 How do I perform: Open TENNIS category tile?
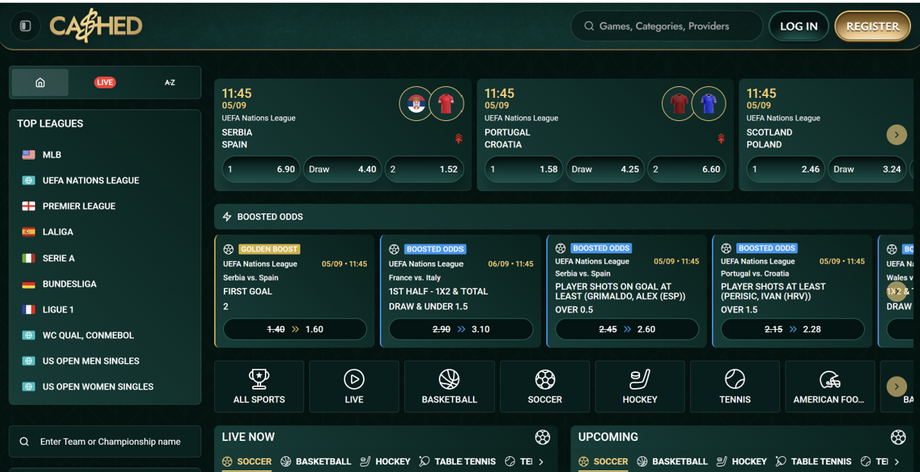point(735,387)
